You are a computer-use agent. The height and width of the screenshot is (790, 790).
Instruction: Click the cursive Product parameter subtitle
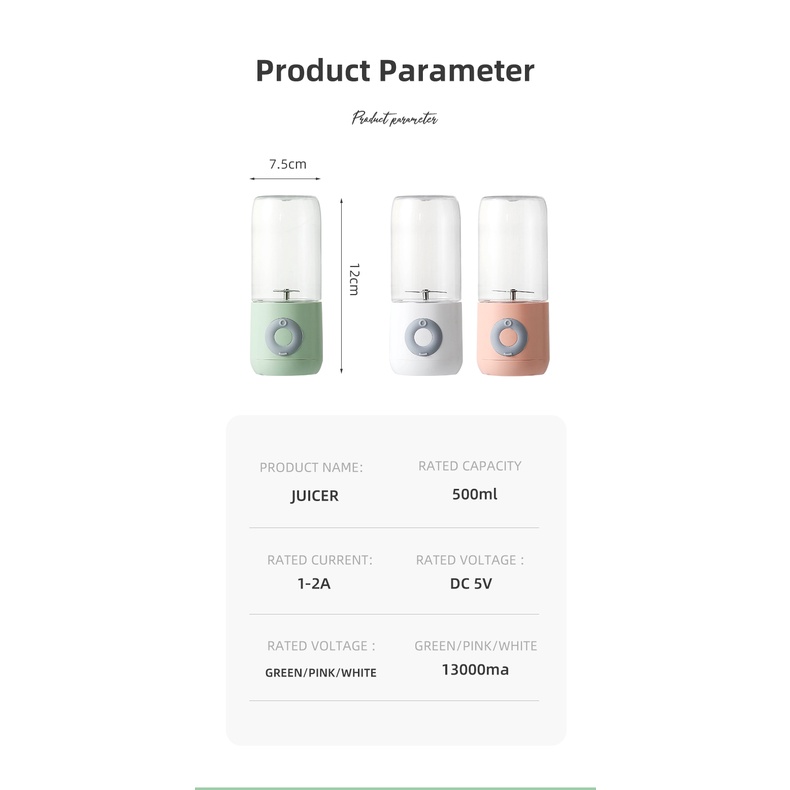click(395, 119)
